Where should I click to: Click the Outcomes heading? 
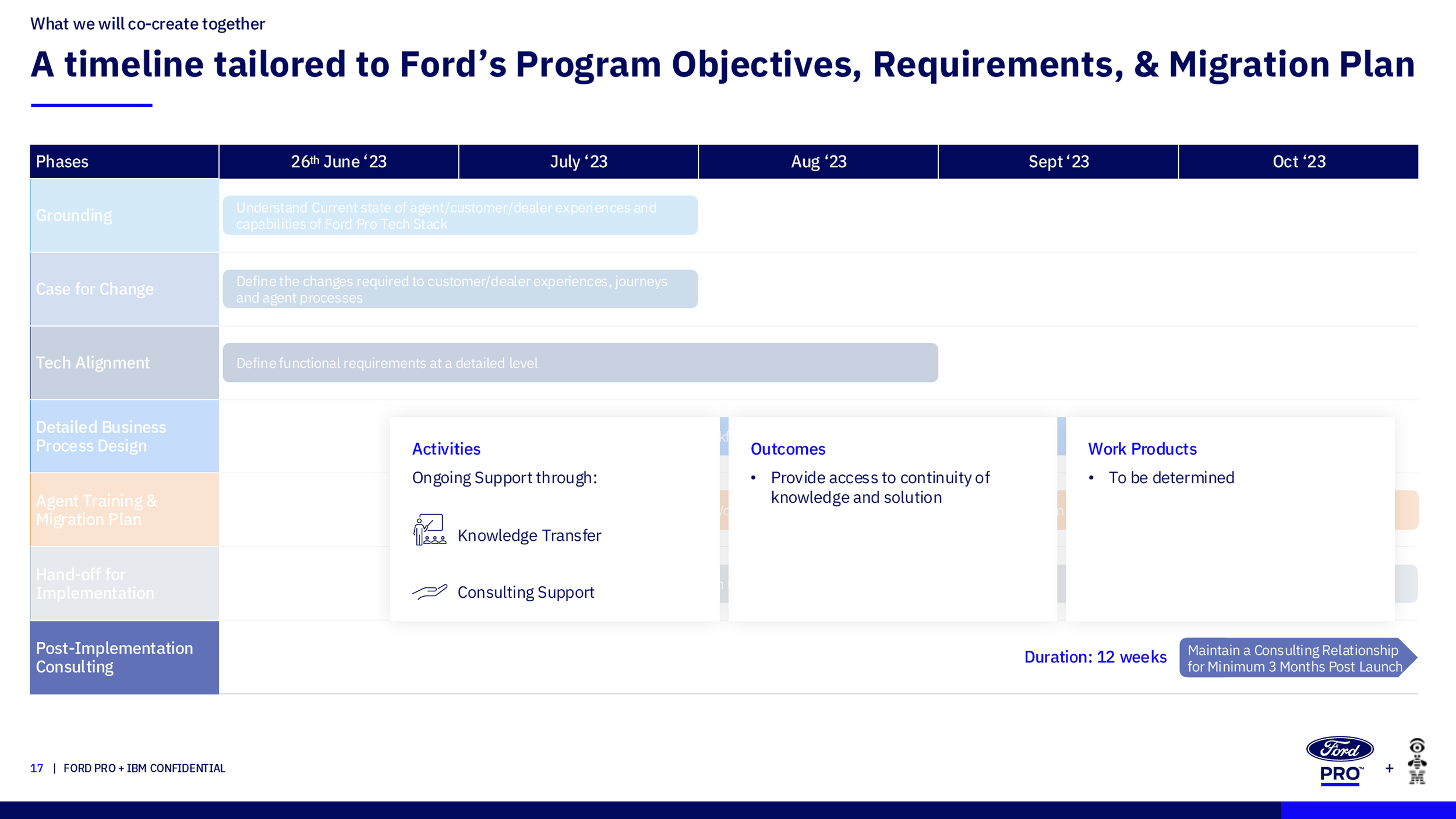pos(787,449)
